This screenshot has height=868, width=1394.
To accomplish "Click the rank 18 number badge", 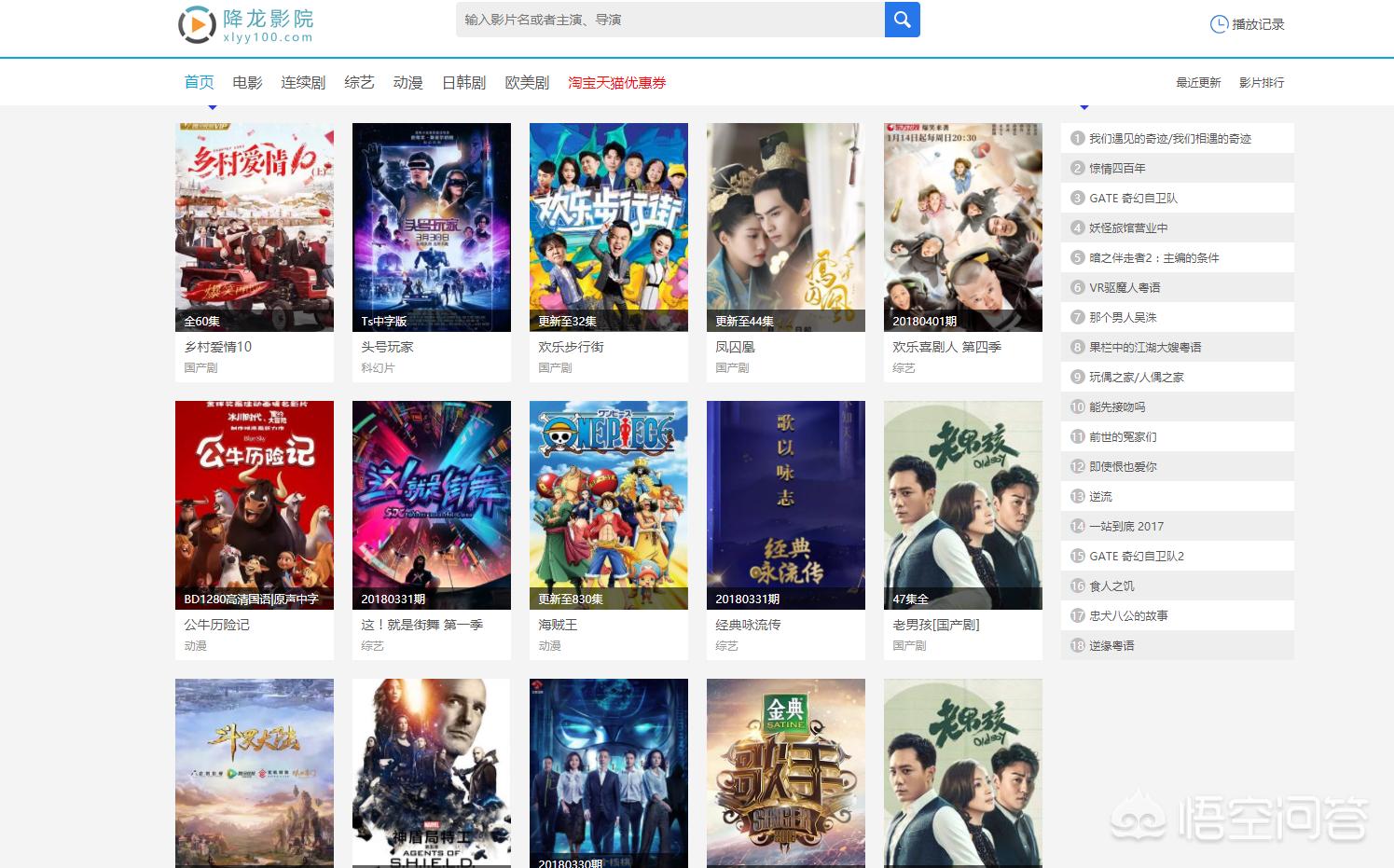I will click(x=1078, y=645).
